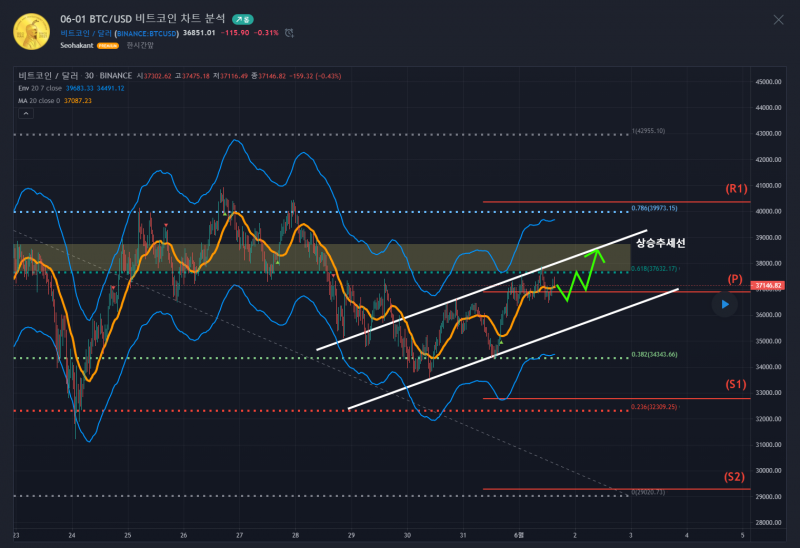
Task: Open the Seohakant author profile
Action: tap(78, 45)
